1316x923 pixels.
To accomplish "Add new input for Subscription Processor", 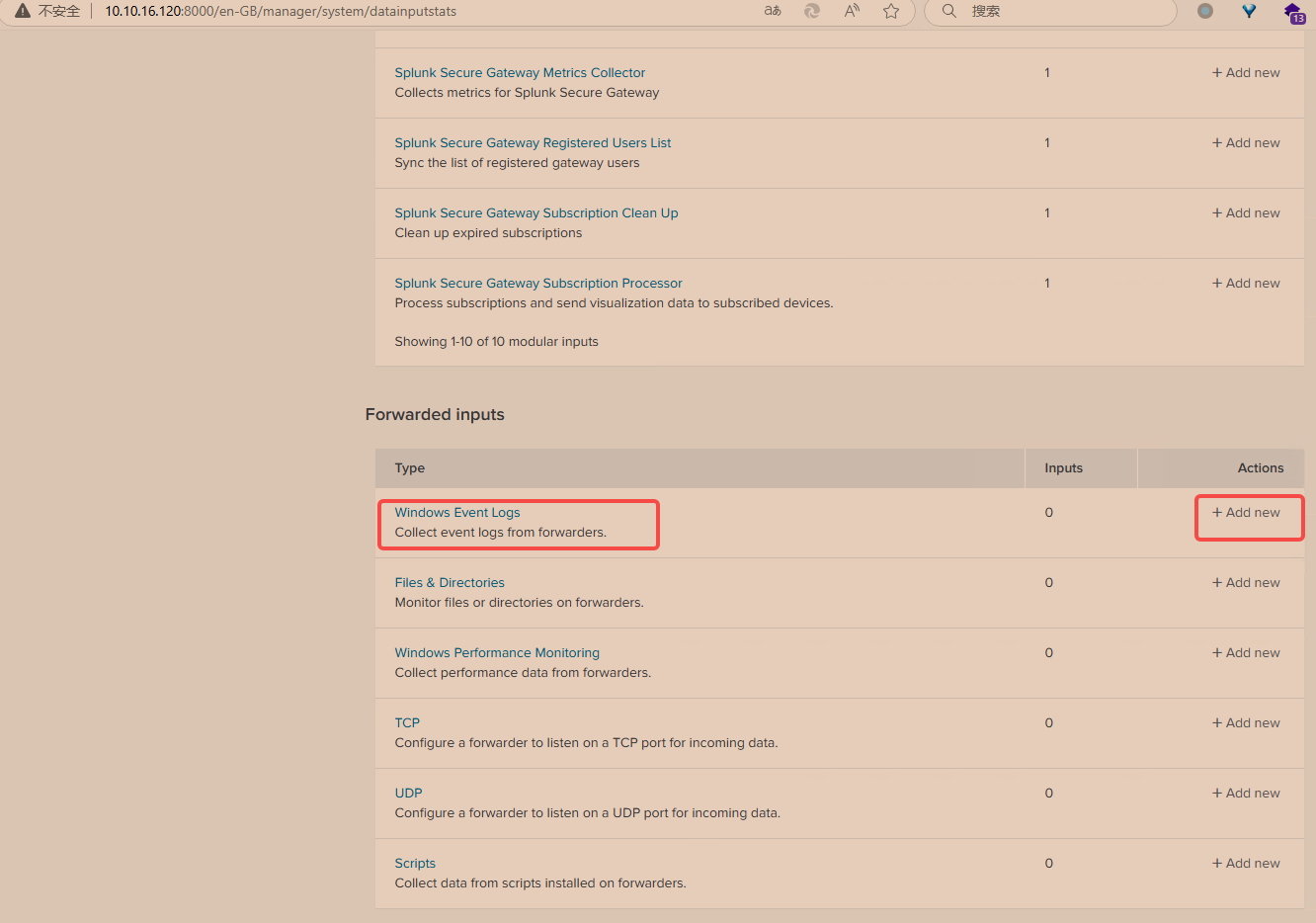I will click(1246, 284).
